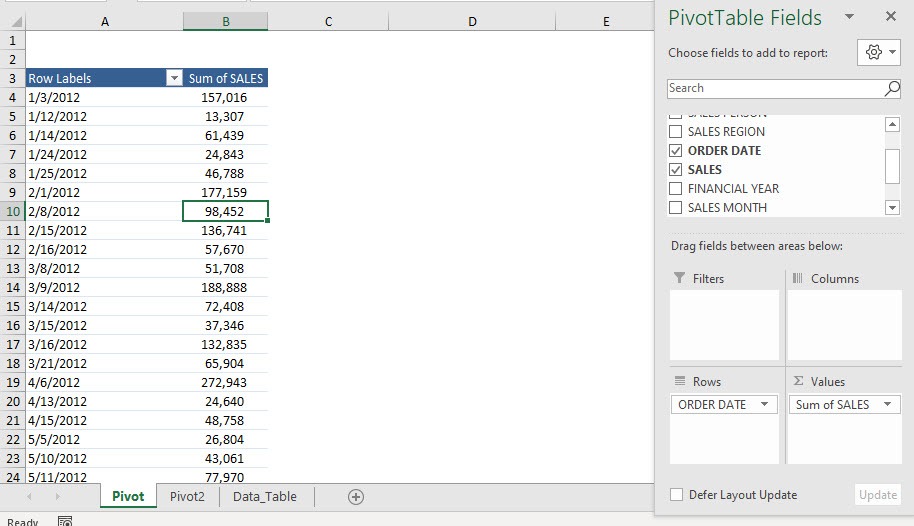Select cell with value 24,640

226,401
